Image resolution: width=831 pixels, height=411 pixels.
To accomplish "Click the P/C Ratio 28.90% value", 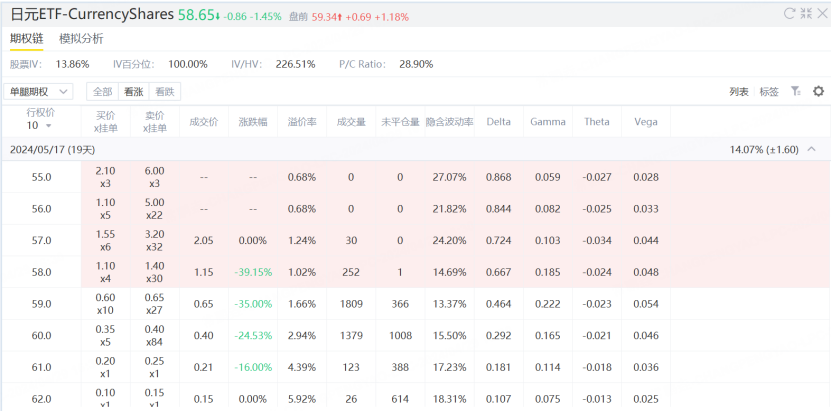I will (x=416, y=65).
